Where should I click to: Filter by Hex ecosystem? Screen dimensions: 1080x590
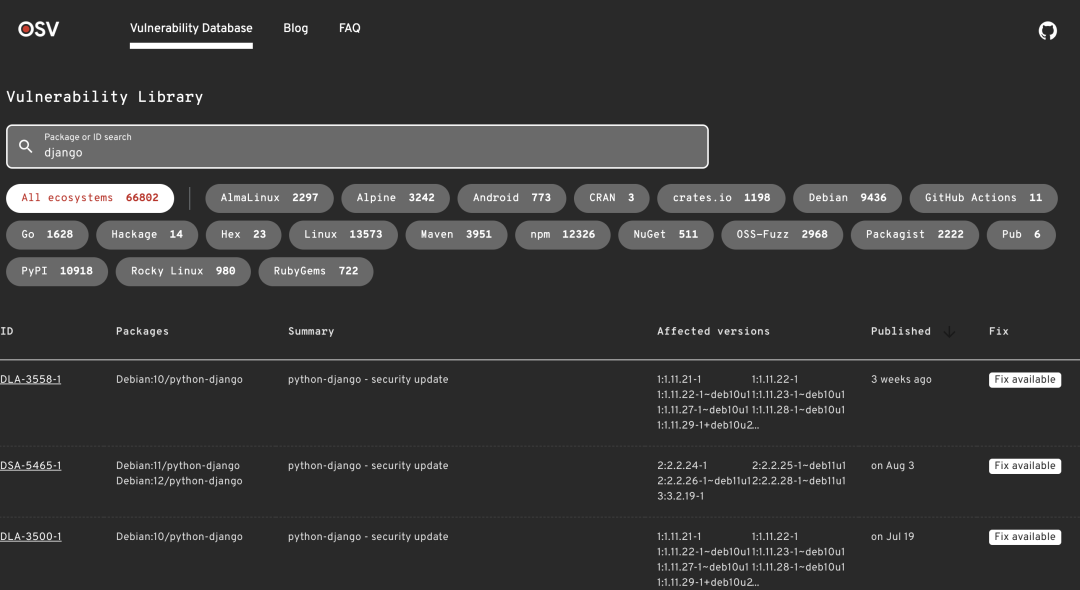point(243,235)
